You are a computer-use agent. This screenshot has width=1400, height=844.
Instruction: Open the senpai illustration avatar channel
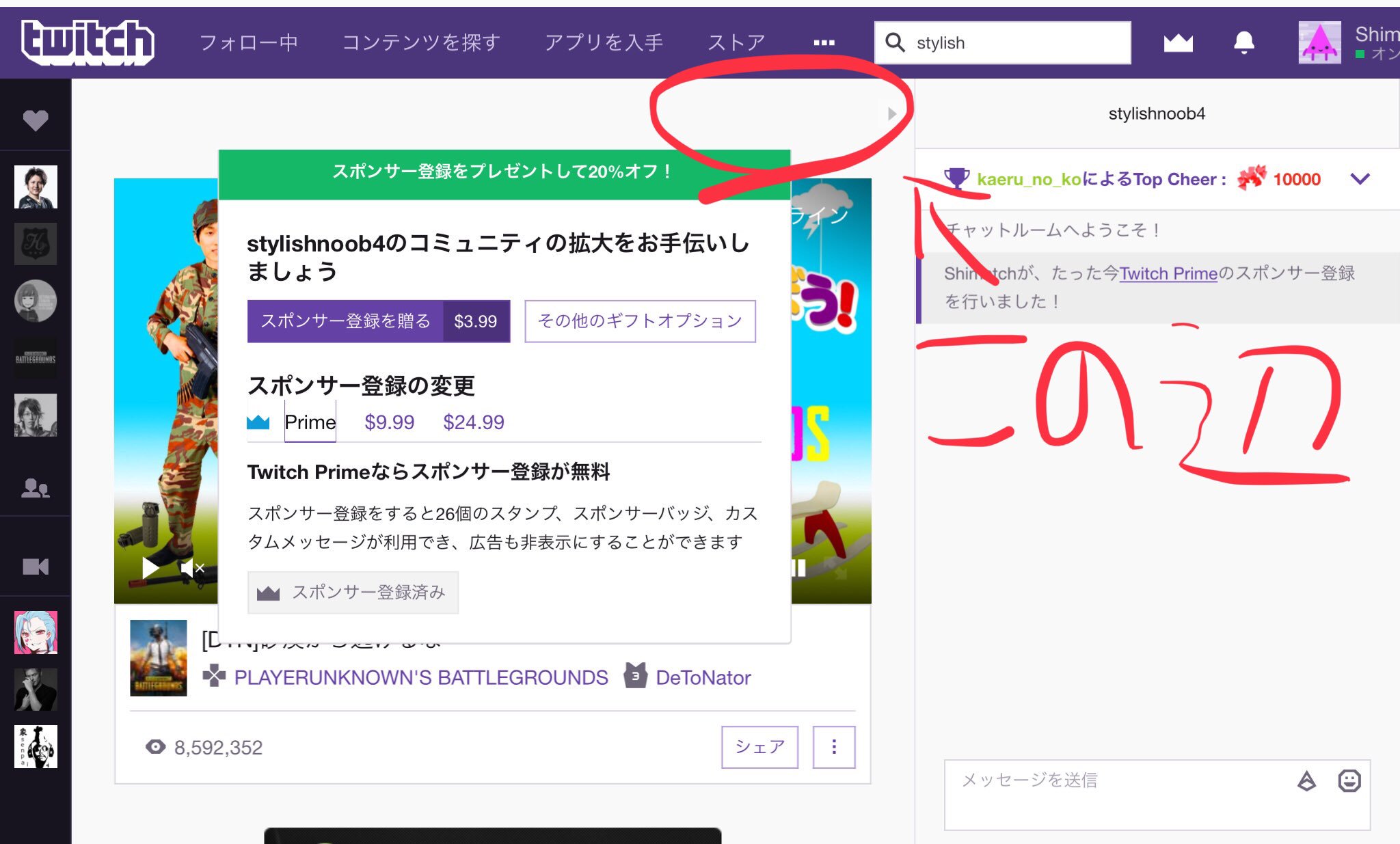click(36, 746)
